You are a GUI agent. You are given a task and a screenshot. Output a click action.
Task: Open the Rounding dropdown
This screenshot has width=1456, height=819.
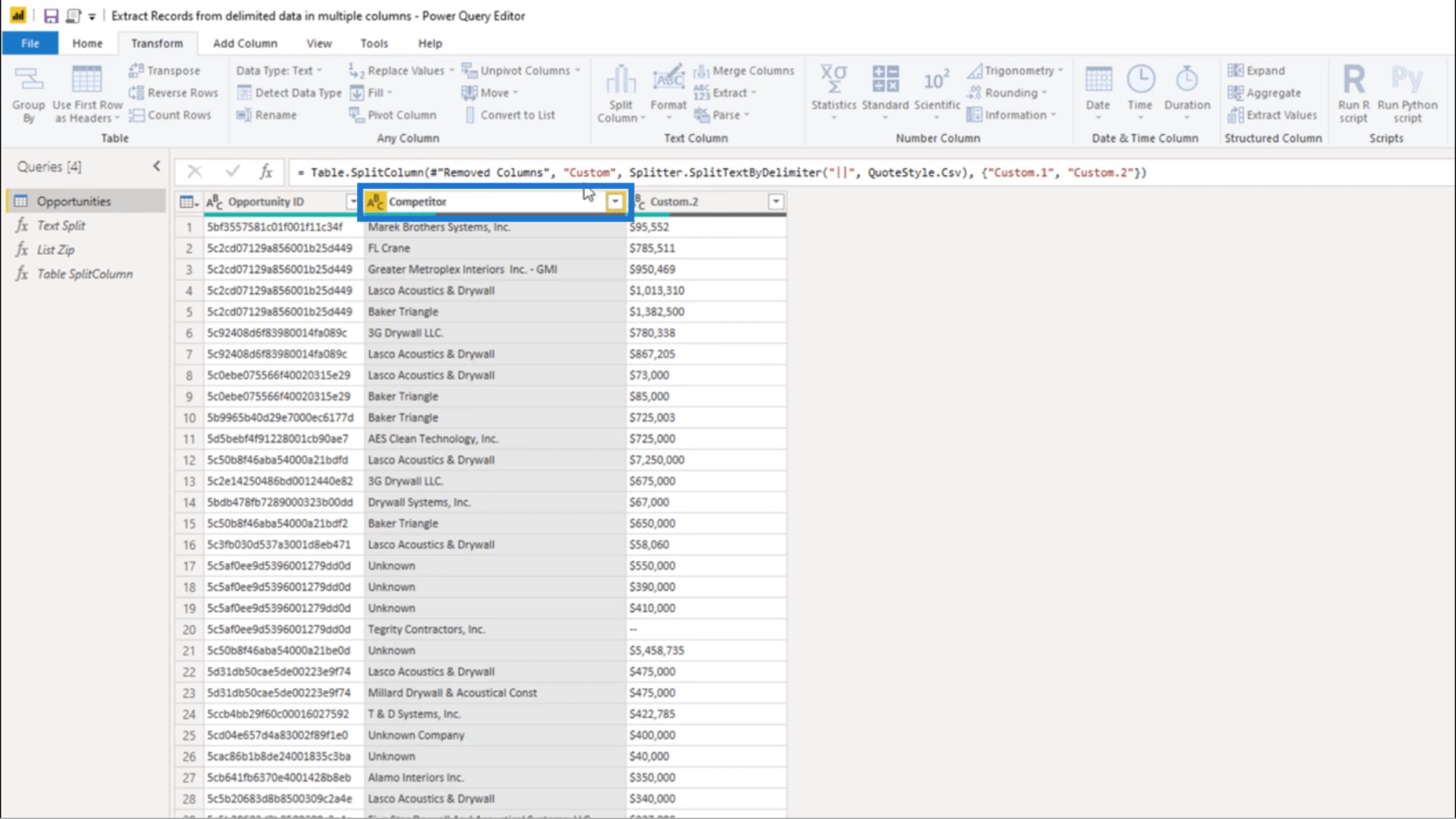1007,93
